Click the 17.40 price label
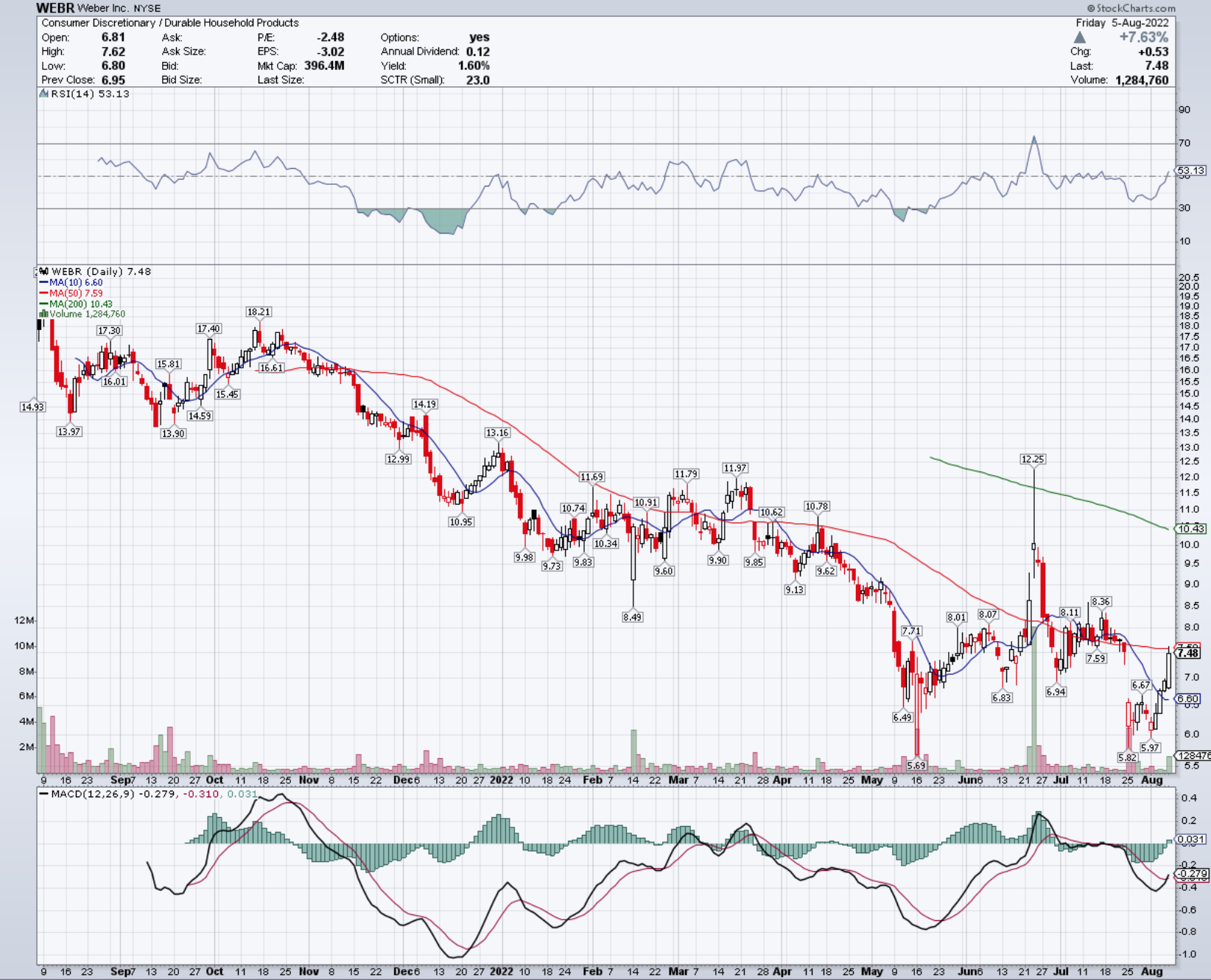Viewport: 1211px width, 980px height. tap(208, 329)
